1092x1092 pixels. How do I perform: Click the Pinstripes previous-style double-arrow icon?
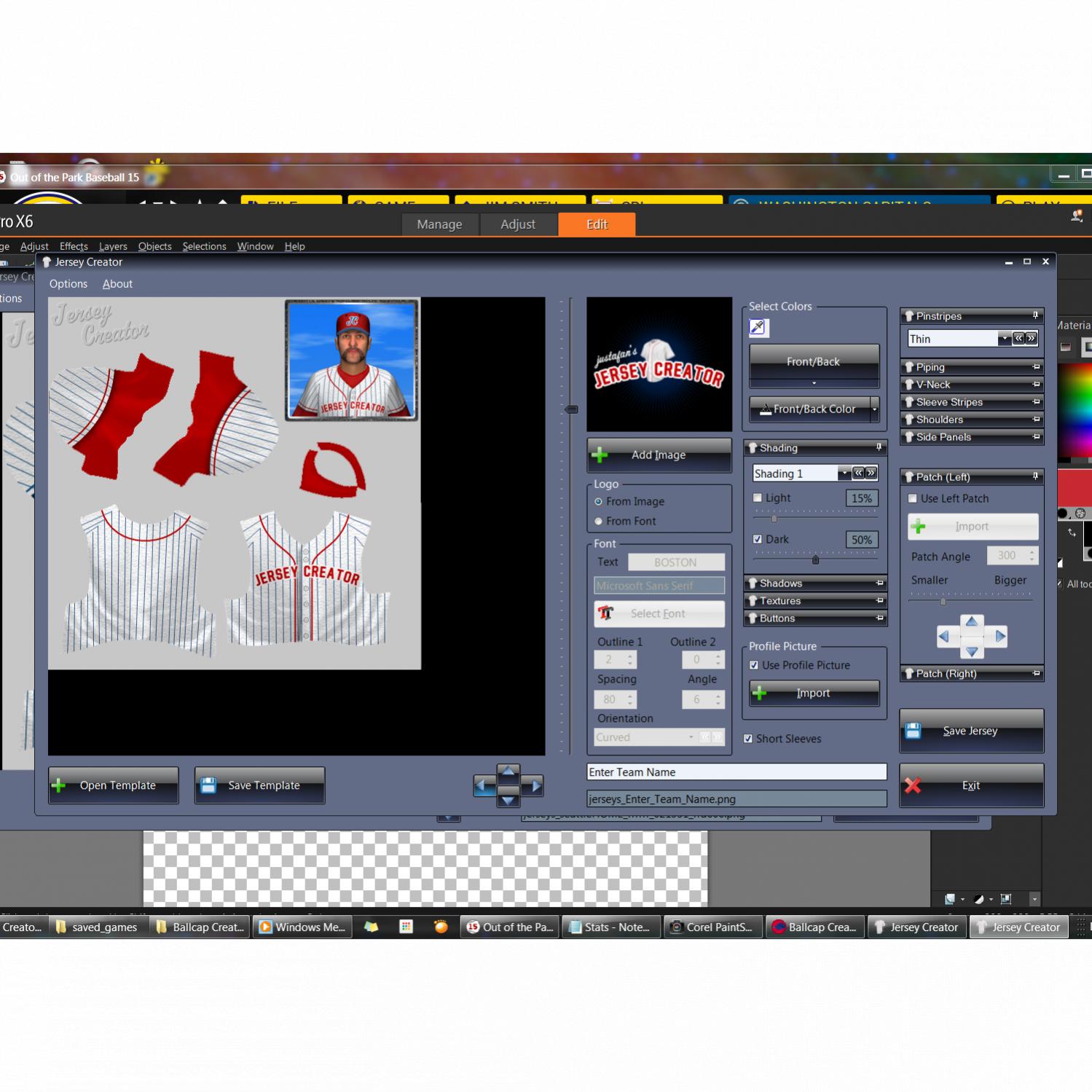1019,339
